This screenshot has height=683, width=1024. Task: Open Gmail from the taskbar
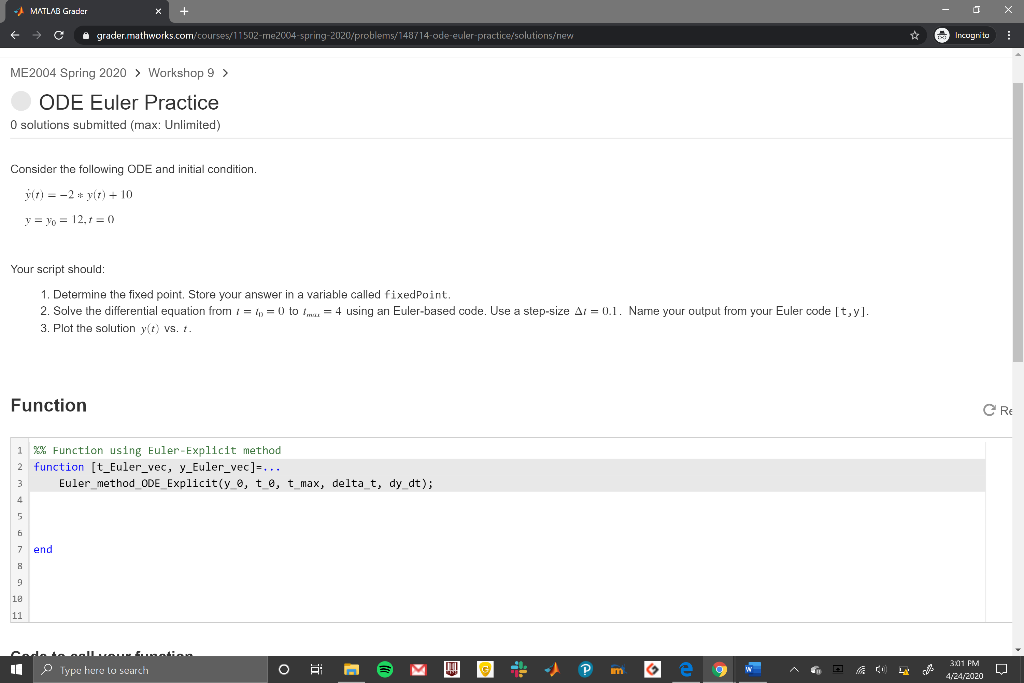tap(418, 669)
